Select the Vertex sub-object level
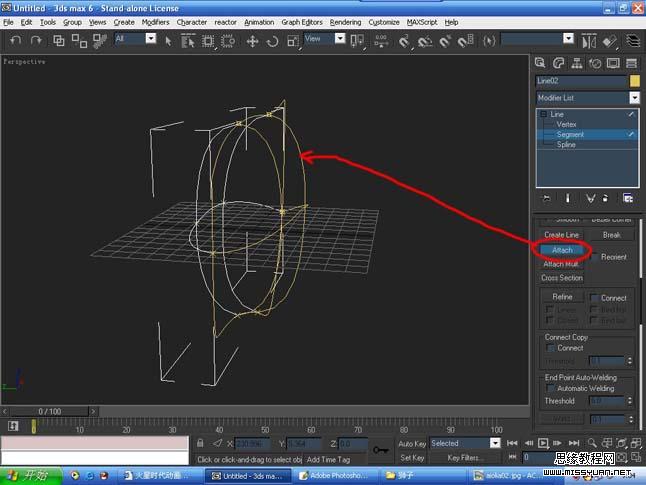 [566, 124]
